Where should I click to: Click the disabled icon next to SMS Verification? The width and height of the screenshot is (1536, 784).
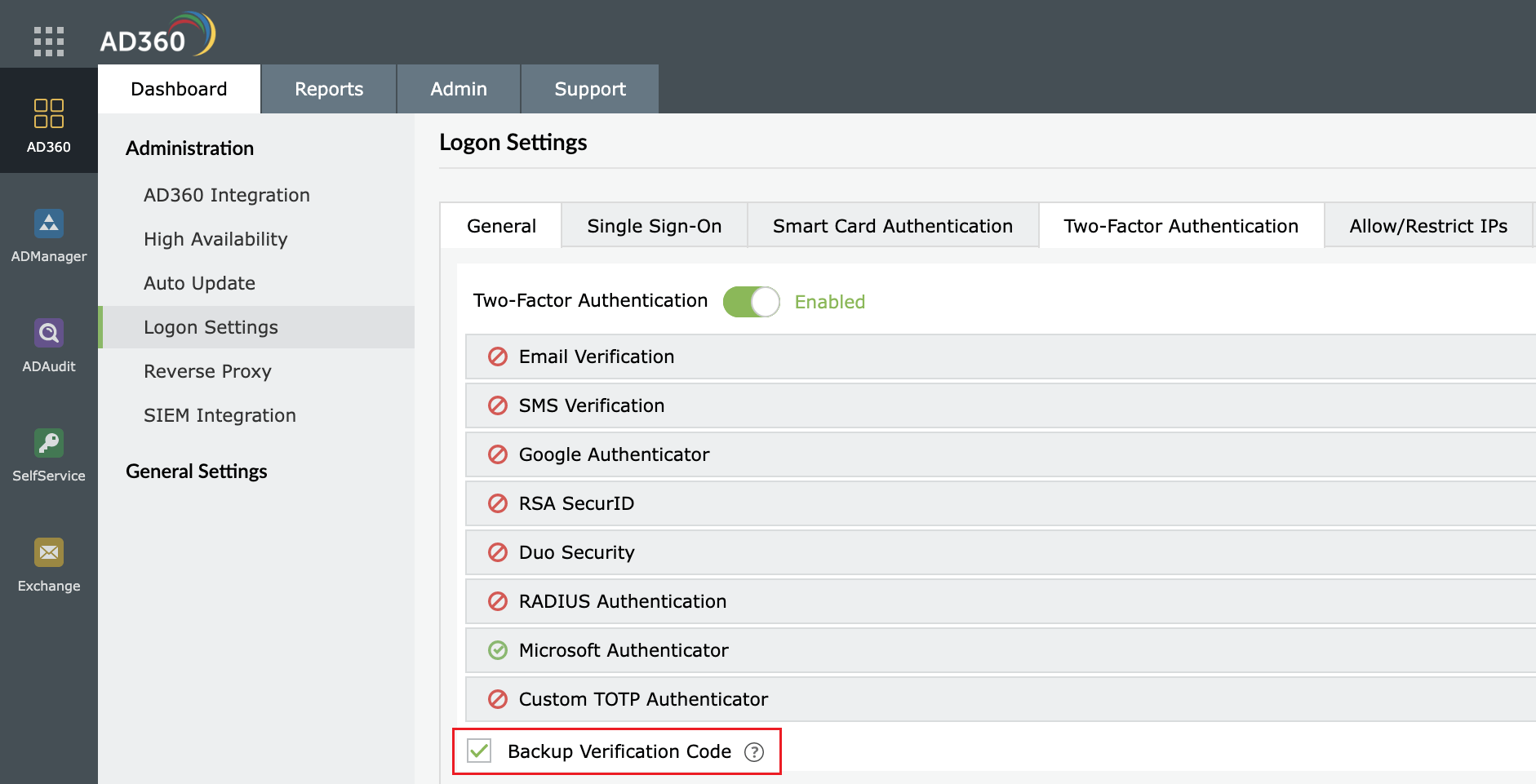(x=498, y=405)
